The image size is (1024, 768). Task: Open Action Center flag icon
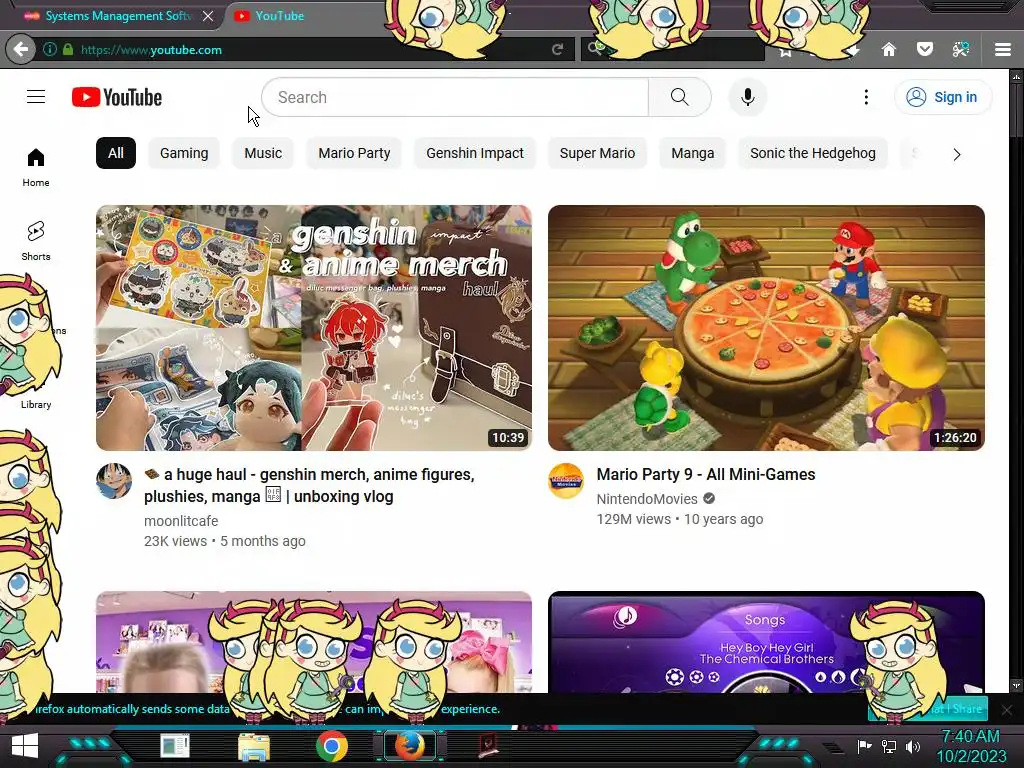[x=865, y=746]
